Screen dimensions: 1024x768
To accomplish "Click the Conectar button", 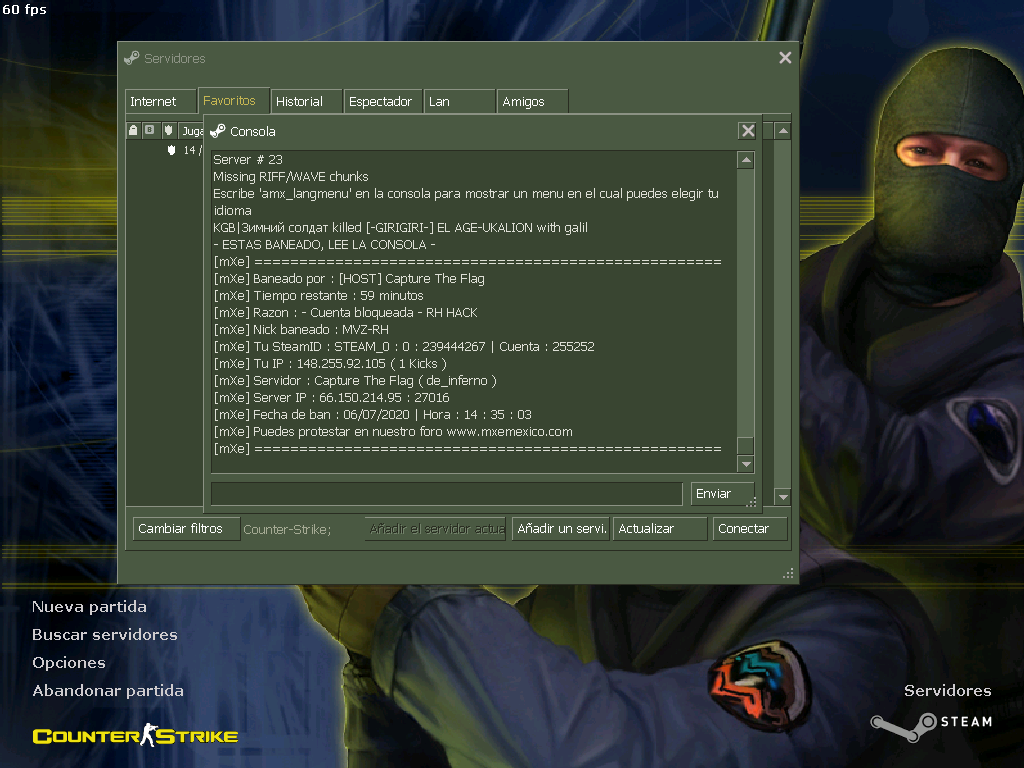I will pos(750,528).
